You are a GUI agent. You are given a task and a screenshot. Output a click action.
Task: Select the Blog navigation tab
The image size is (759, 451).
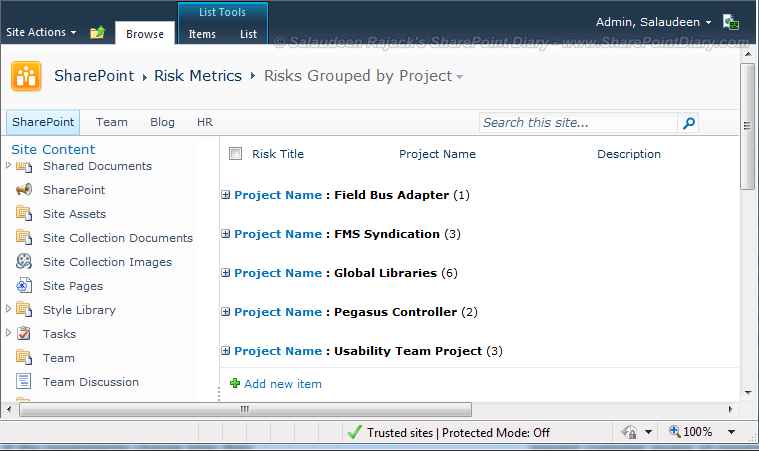pyautogui.click(x=162, y=122)
